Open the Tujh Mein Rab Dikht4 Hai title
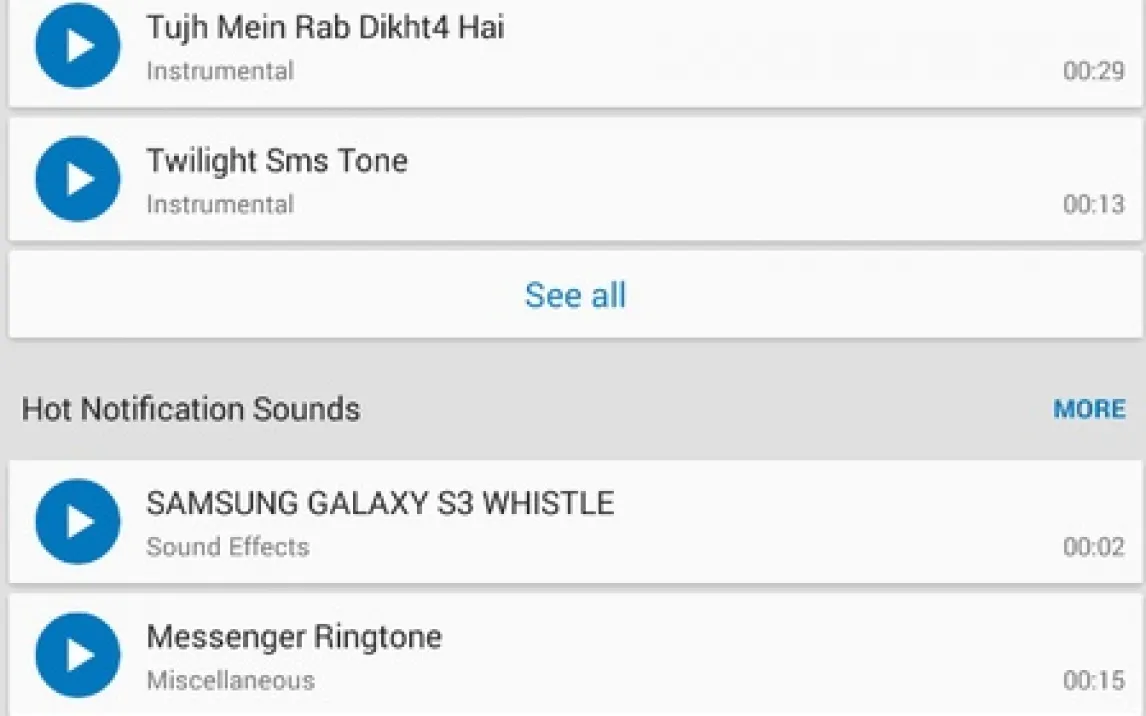The image size is (1146, 716). point(325,27)
